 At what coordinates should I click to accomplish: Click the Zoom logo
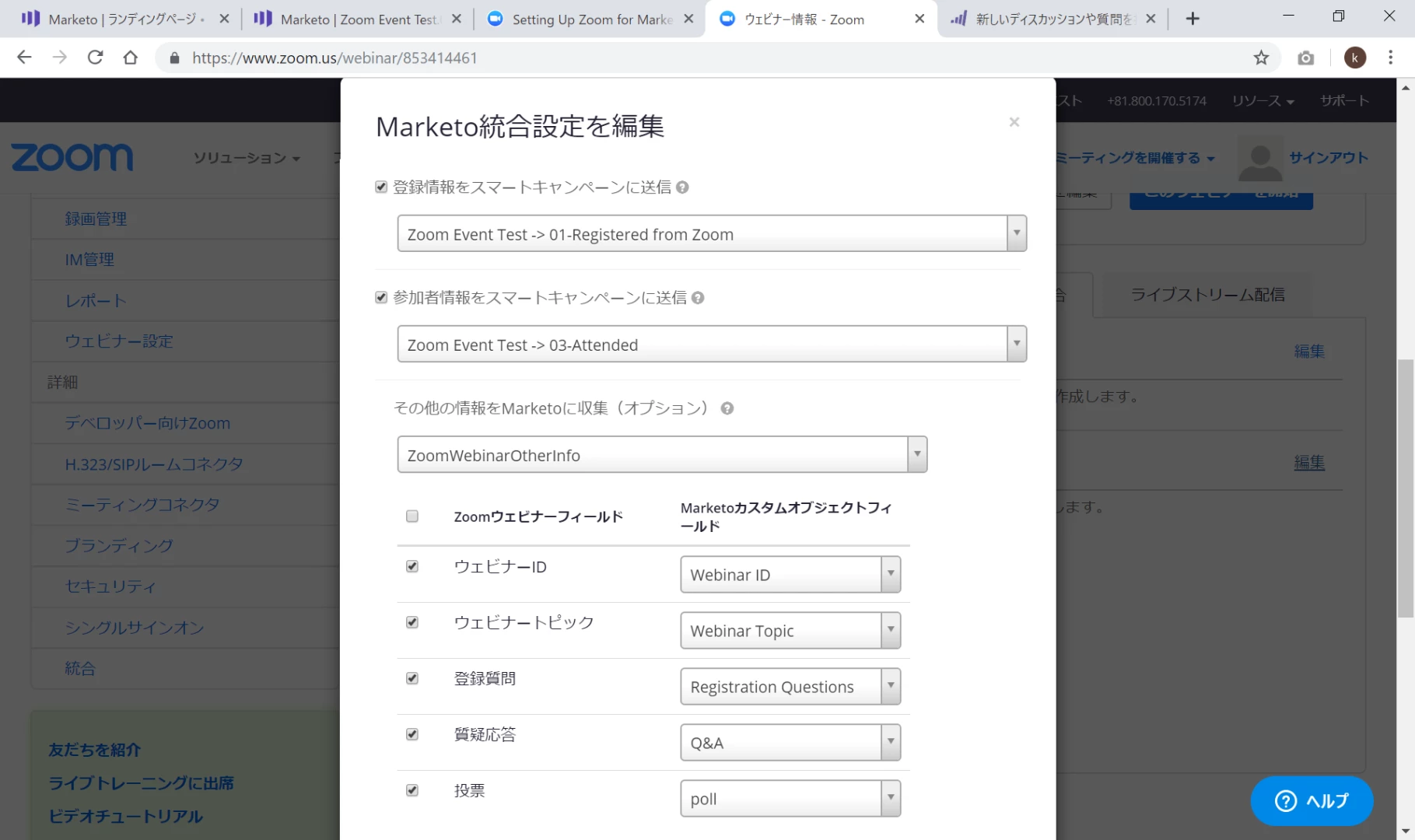tap(72, 157)
